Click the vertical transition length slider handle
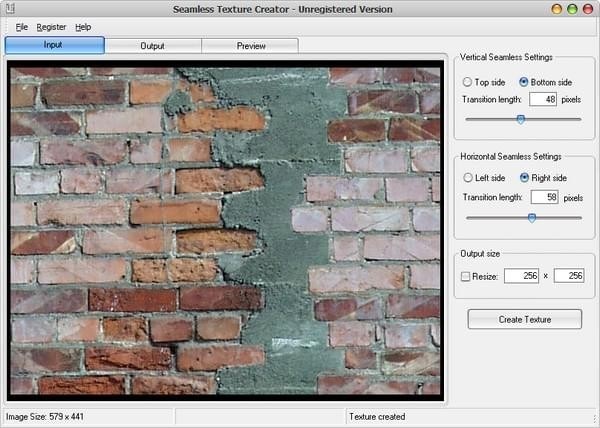The width and height of the screenshot is (600, 428). pos(520,119)
